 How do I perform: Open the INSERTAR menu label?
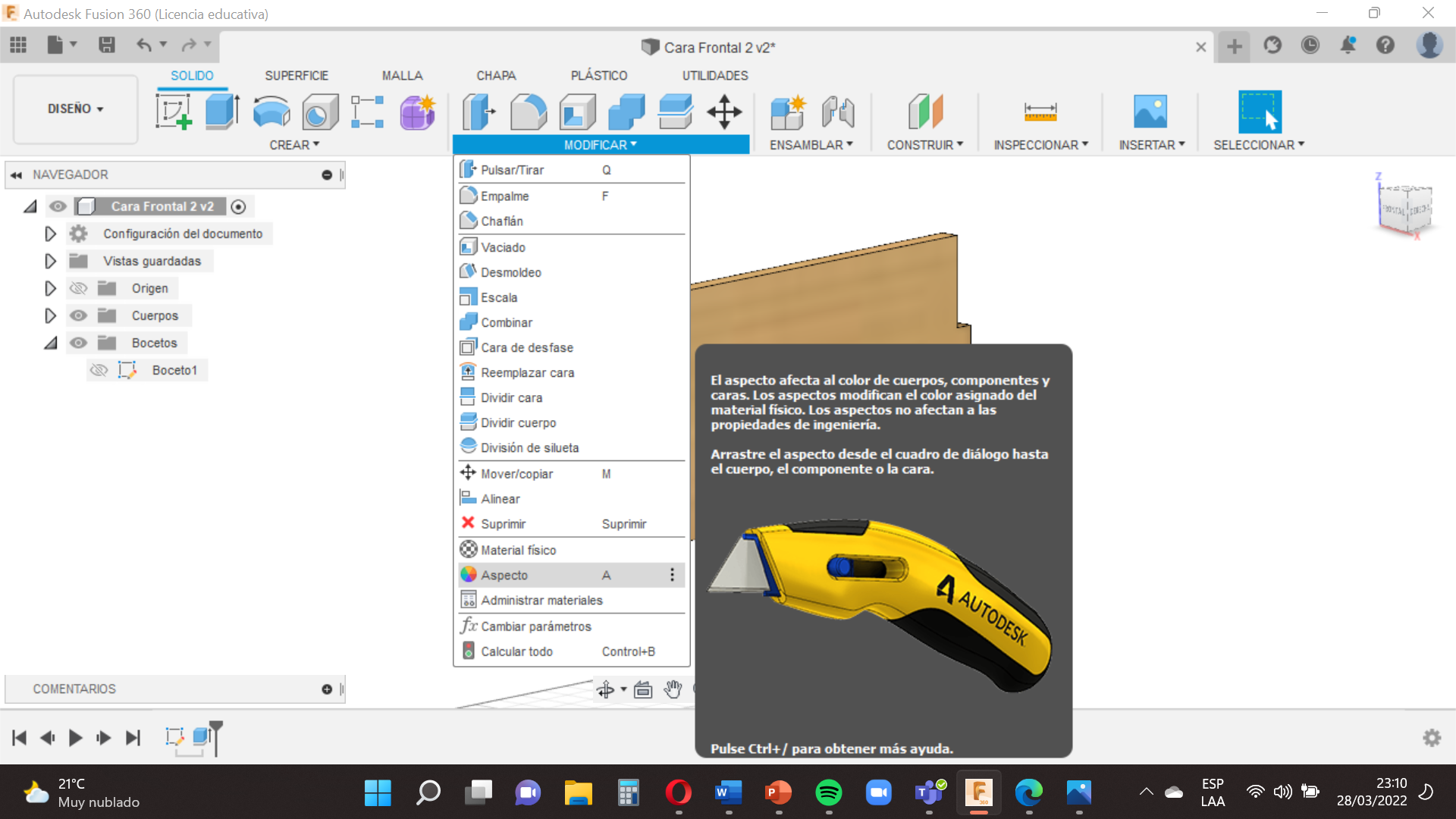point(1151,145)
